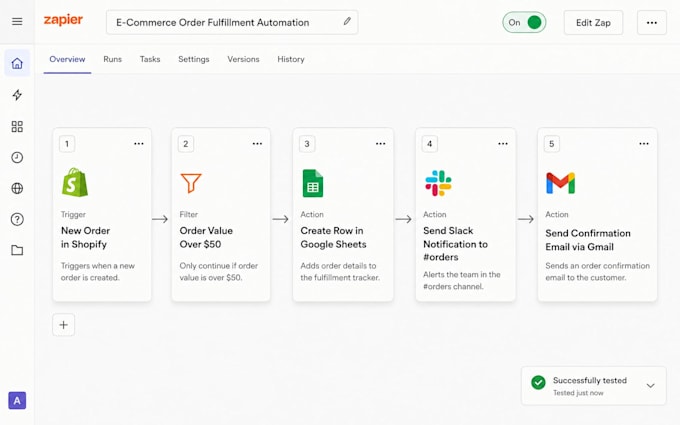Click 'Sends an order confirmation email' description
Image resolution: width=680 pixels, height=425 pixels.
point(597,271)
